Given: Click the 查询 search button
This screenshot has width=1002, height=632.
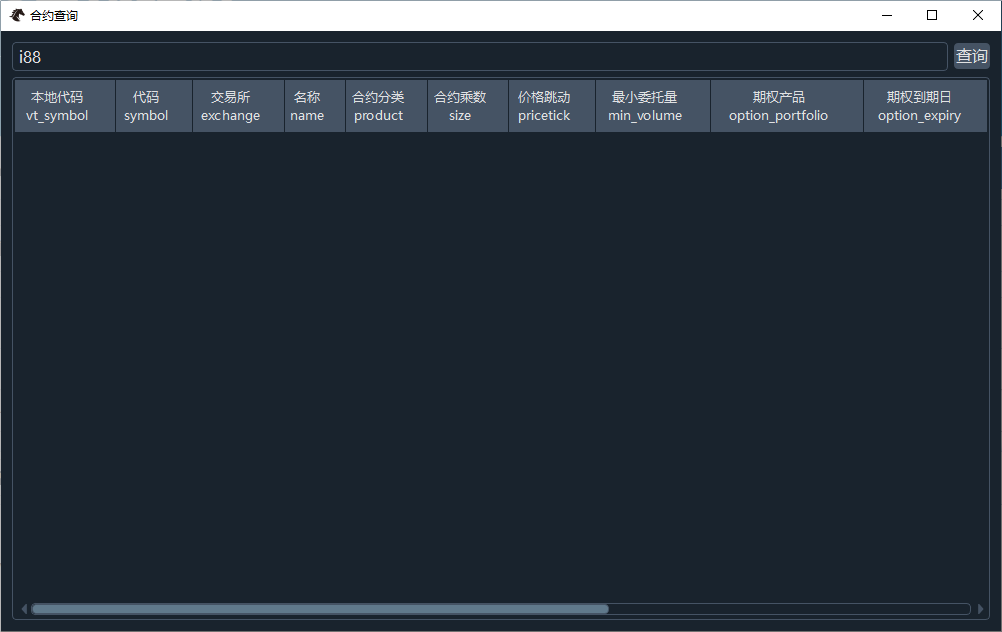Looking at the screenshot, I should [x=971, y=57].
